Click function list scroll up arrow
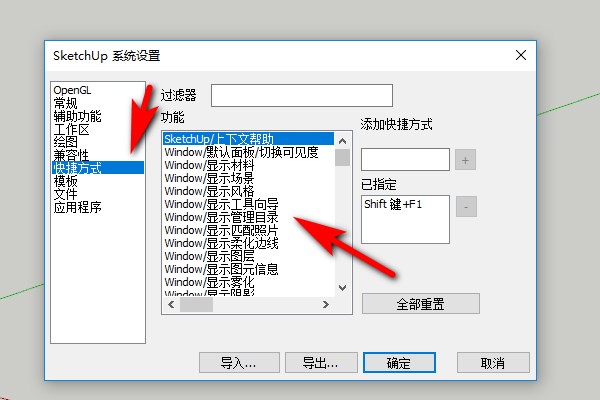Image resolution: width=600 pixels, height=400 pixels. (x=342, y=141)
